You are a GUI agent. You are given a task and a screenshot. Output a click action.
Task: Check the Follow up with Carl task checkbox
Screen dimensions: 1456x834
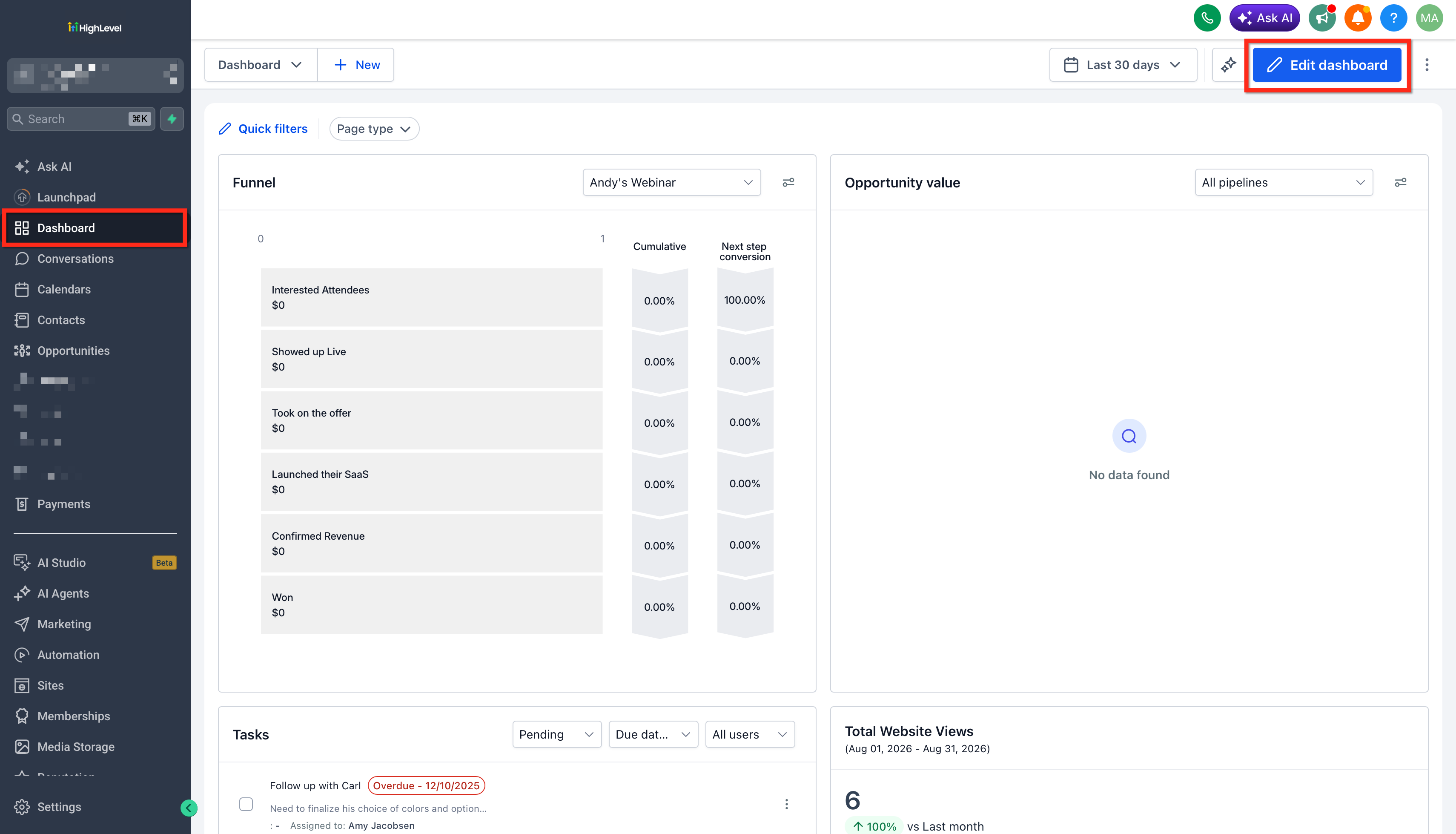point(246,804)
